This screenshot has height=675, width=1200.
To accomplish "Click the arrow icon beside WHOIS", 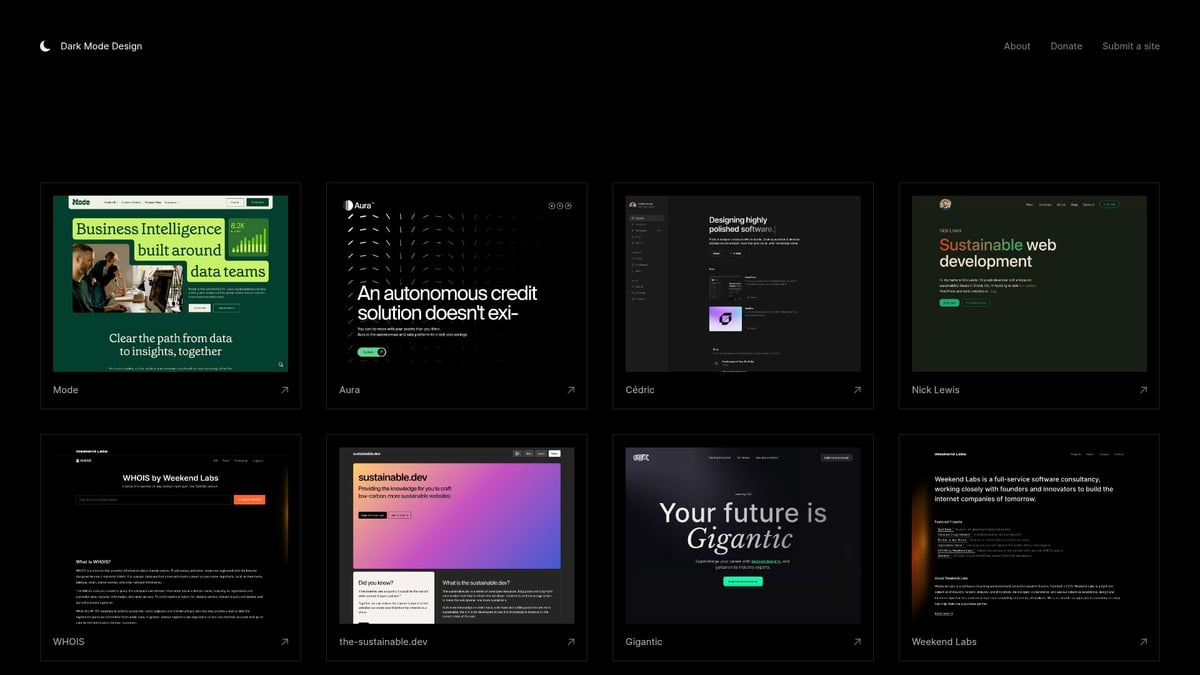I will (284, 642).
